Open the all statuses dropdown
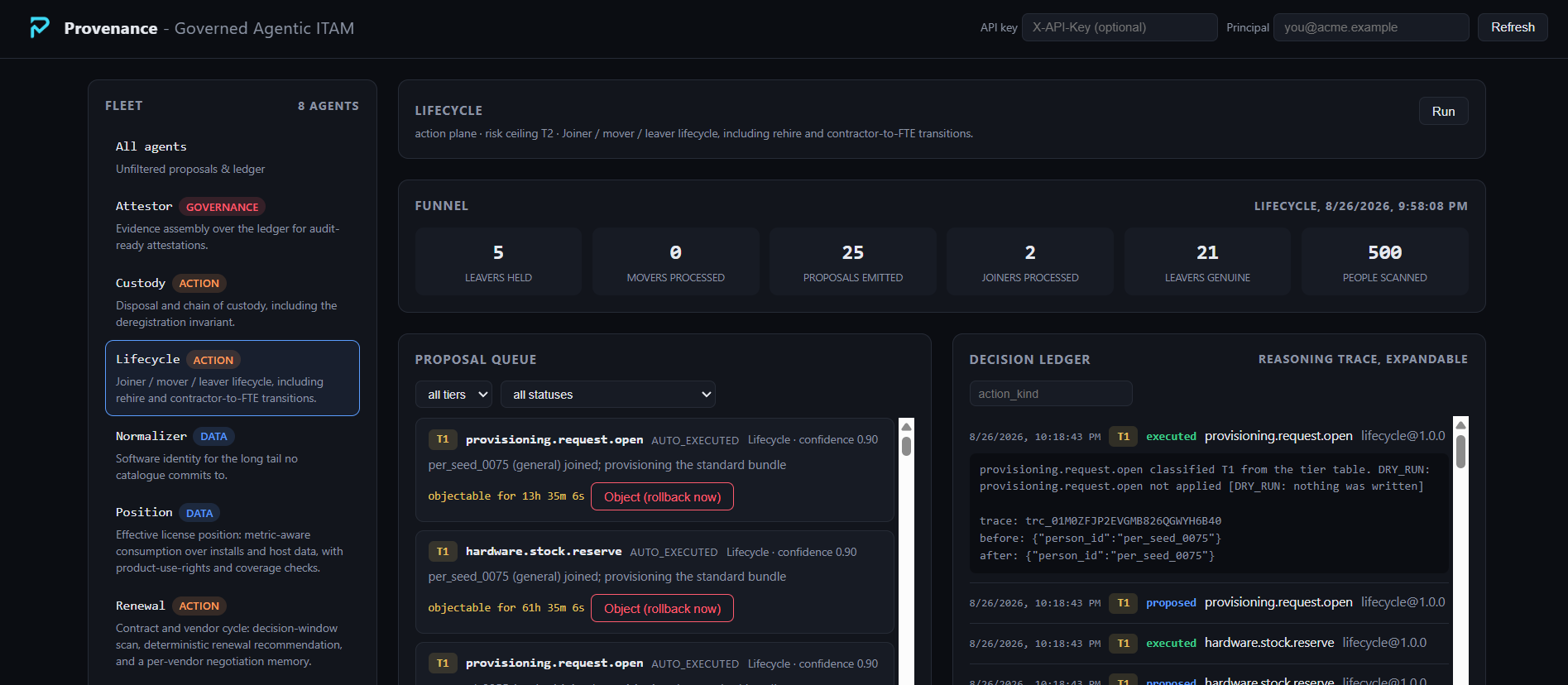The height and width of the screenshot is (685, 1568). click(x=608, y=395)
